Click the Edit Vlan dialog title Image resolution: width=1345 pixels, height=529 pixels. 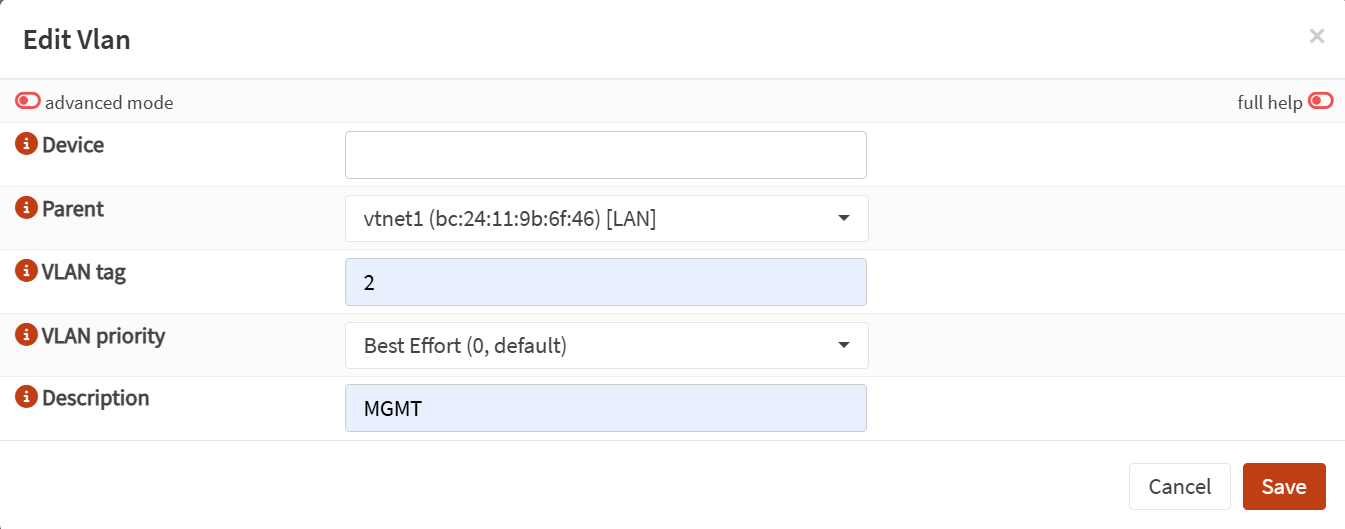(77, 40)
